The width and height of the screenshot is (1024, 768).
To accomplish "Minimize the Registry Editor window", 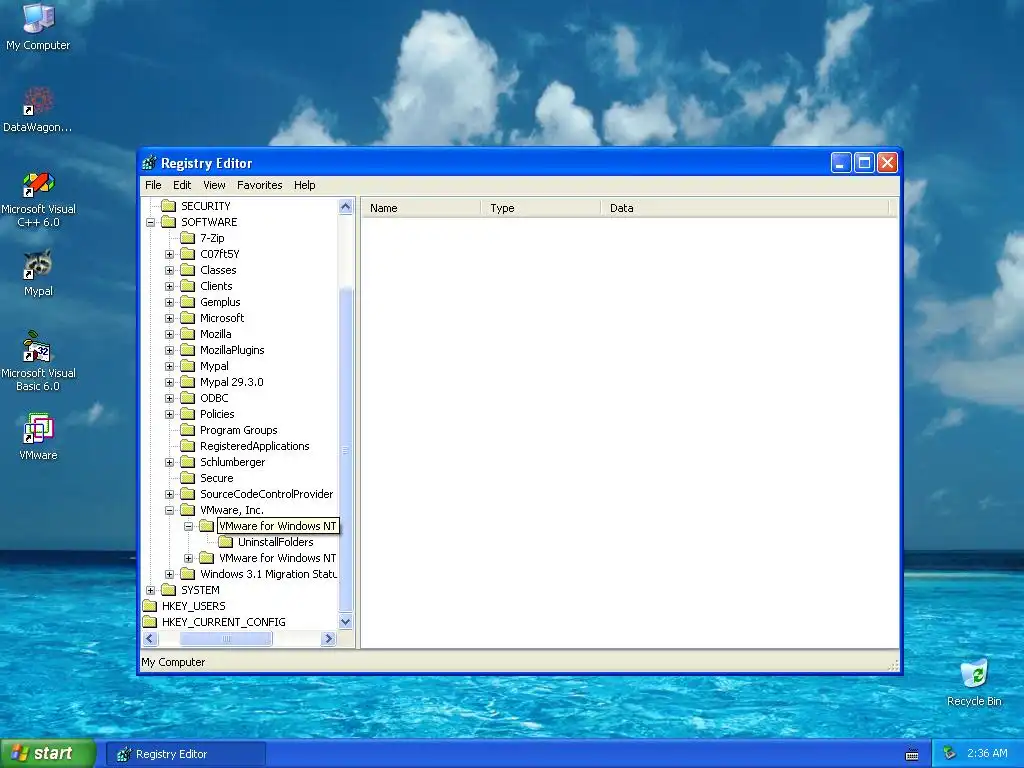I will pyautogui.click(x=841, y=163).
